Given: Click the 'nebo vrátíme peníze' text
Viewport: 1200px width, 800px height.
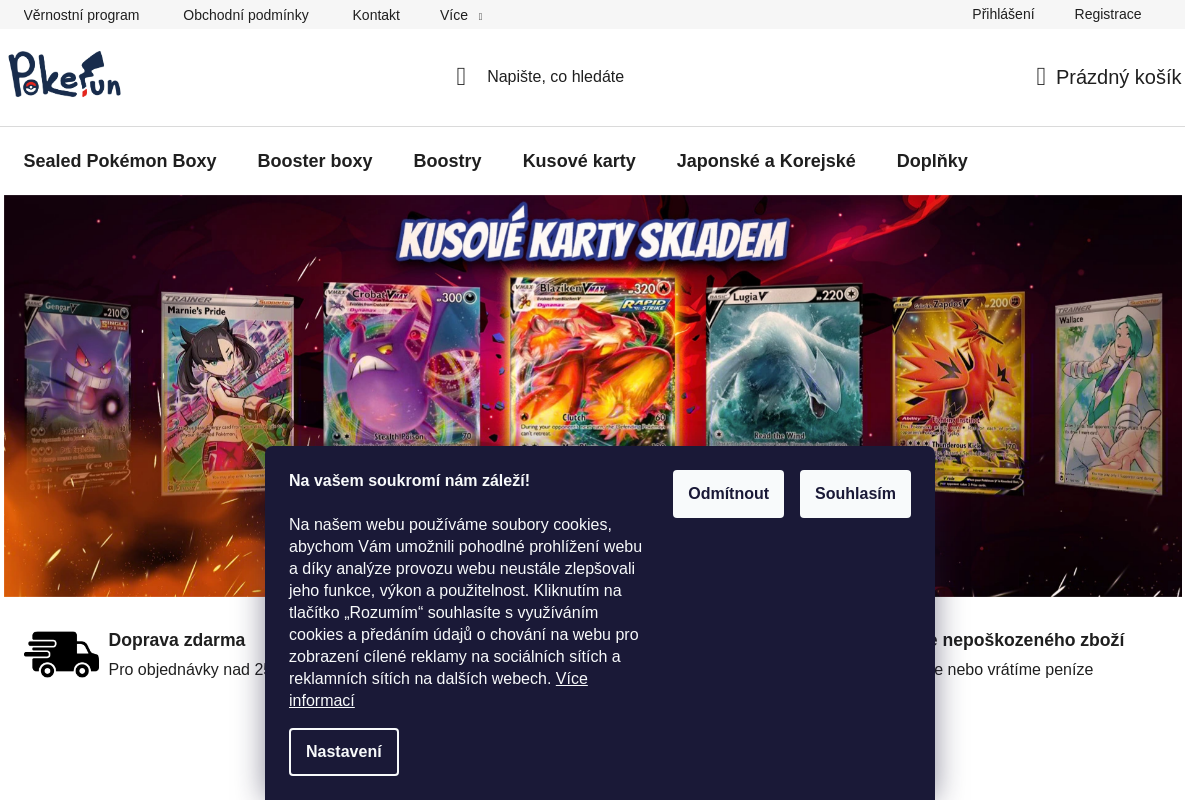Looking at the screenshot, I should click(x=1021, y=670).
